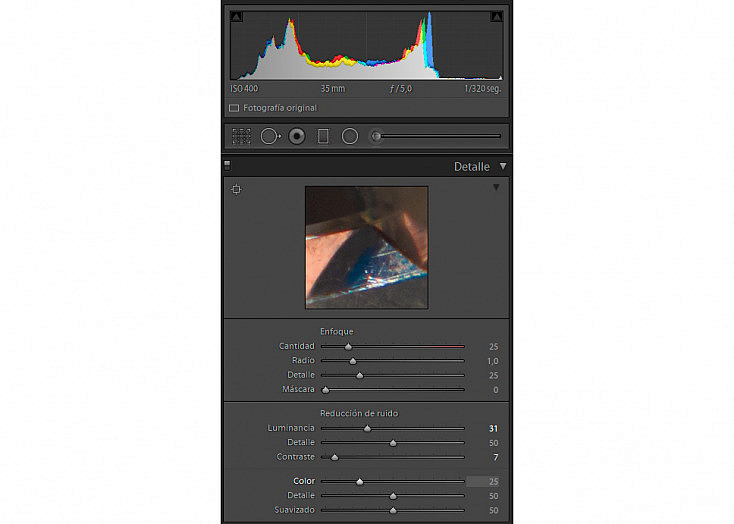Image resolution: width=734 pixels, height=524 pixels.
Task: Click the Color Detalle value 50
Action: 493,496
